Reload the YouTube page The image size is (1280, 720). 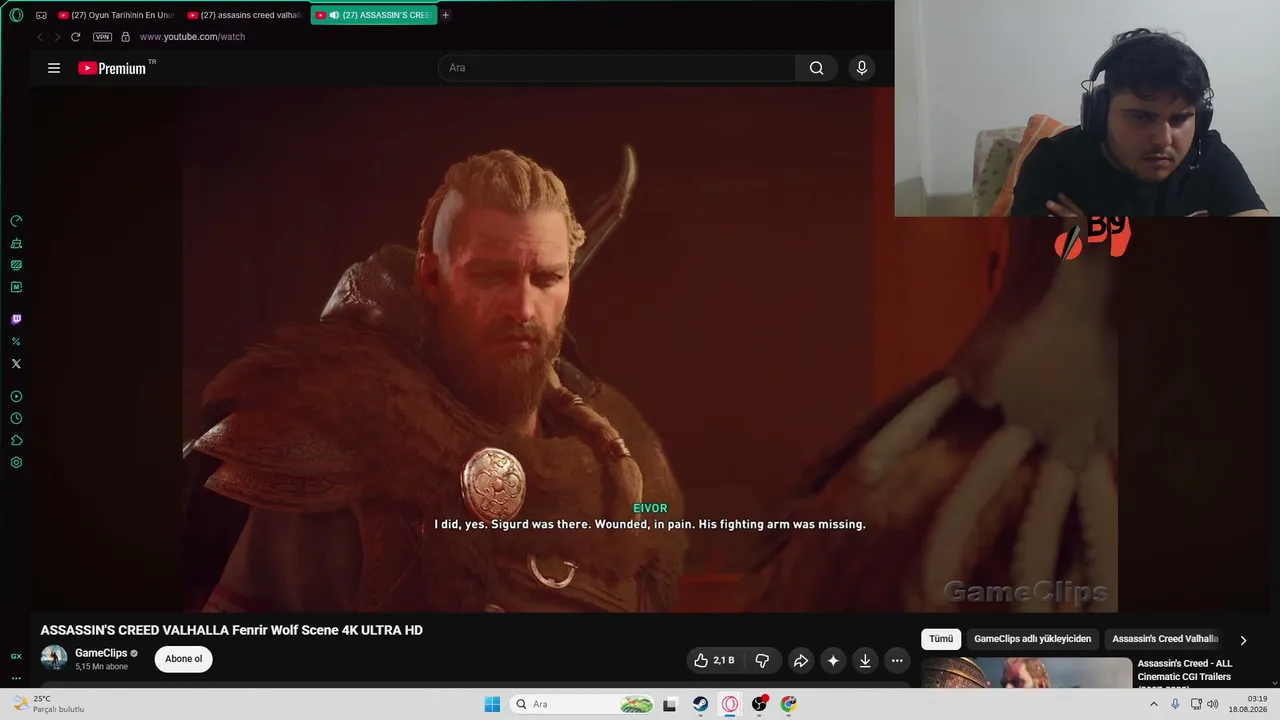[75, 37]
